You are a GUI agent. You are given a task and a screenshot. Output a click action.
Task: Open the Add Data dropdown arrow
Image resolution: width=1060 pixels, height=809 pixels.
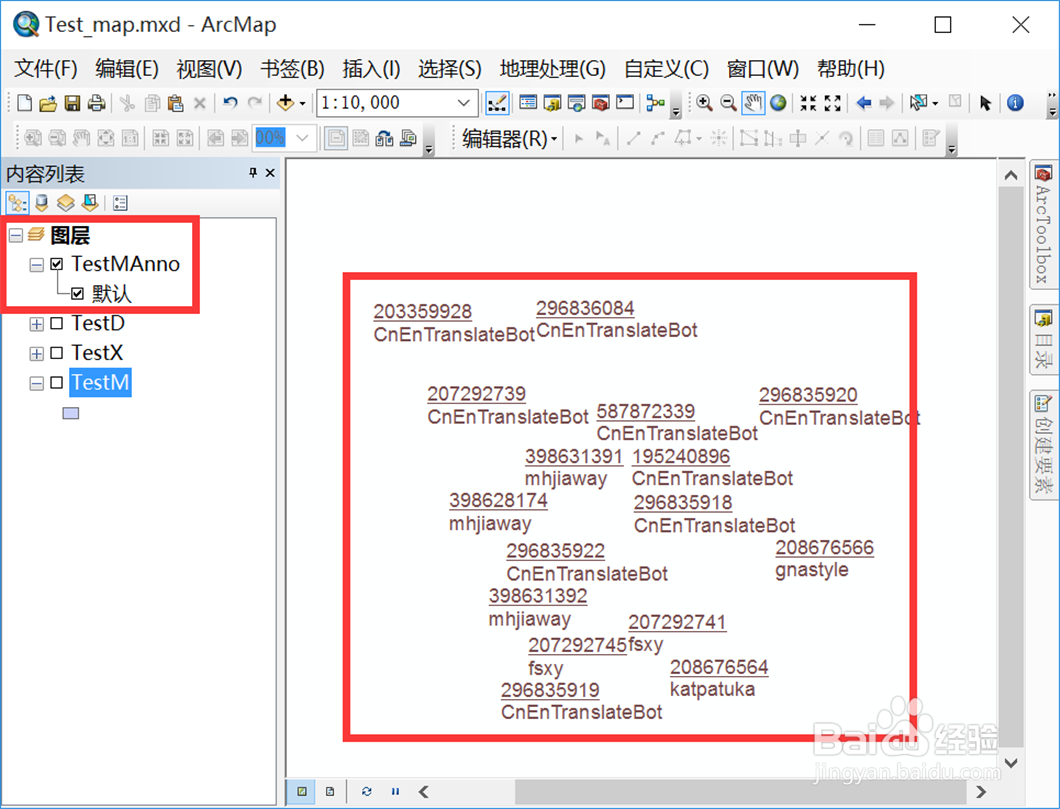(x=302, y=103)
